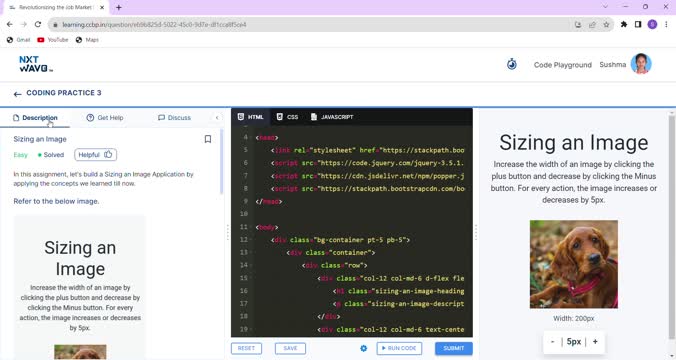Open the browser extensions puzzle icon
Image resolution: width=676 pixels, height=360 pixels.
coord(624,25)
